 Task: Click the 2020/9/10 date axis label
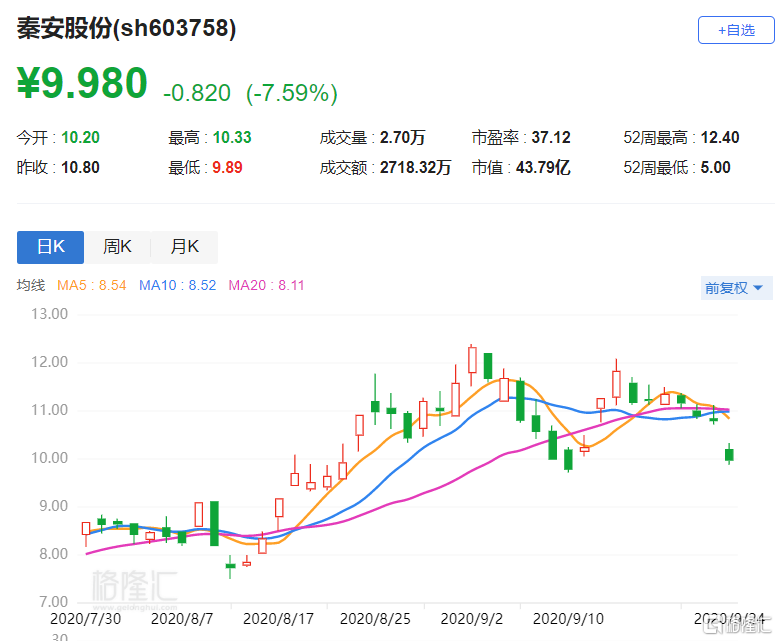click(x=568, y=619)
